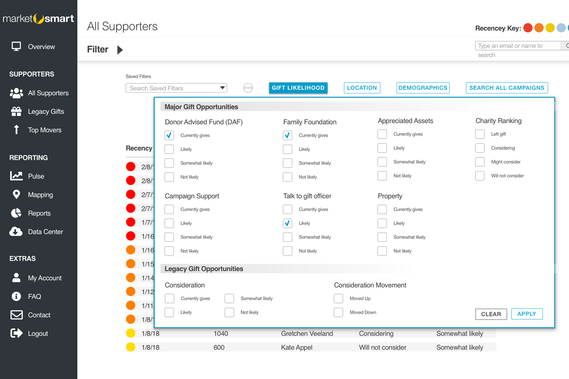Open Legacy Gifts gift box icon
The height and width of the screenshot is (379, 569).
[16, 111]
